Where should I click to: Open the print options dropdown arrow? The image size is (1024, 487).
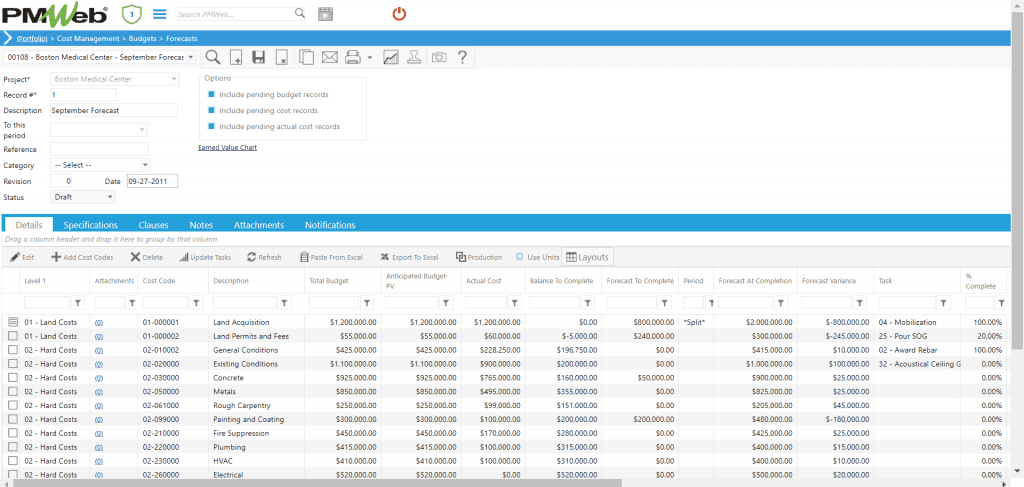tap(370, 58)
